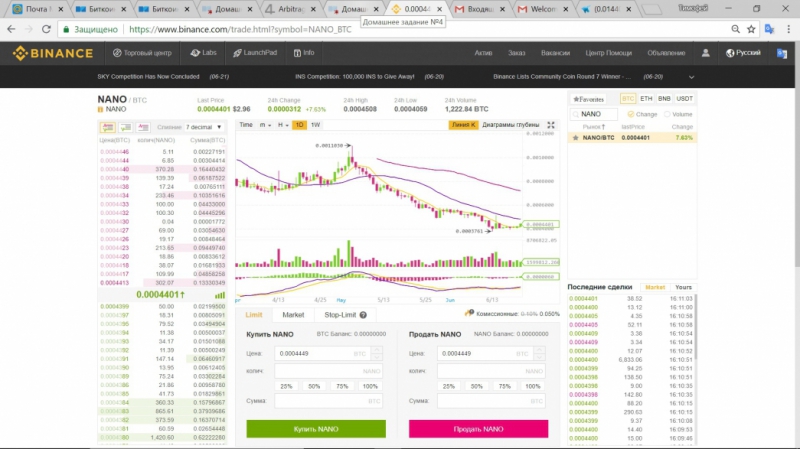This screenshot has width=800, height=449.
Task: Open the Русский language dropdown
Action: point(743,53)
